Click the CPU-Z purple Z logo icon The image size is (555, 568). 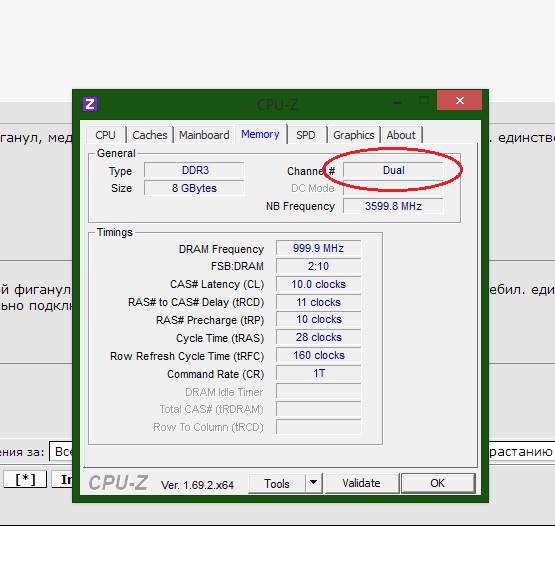90,104
